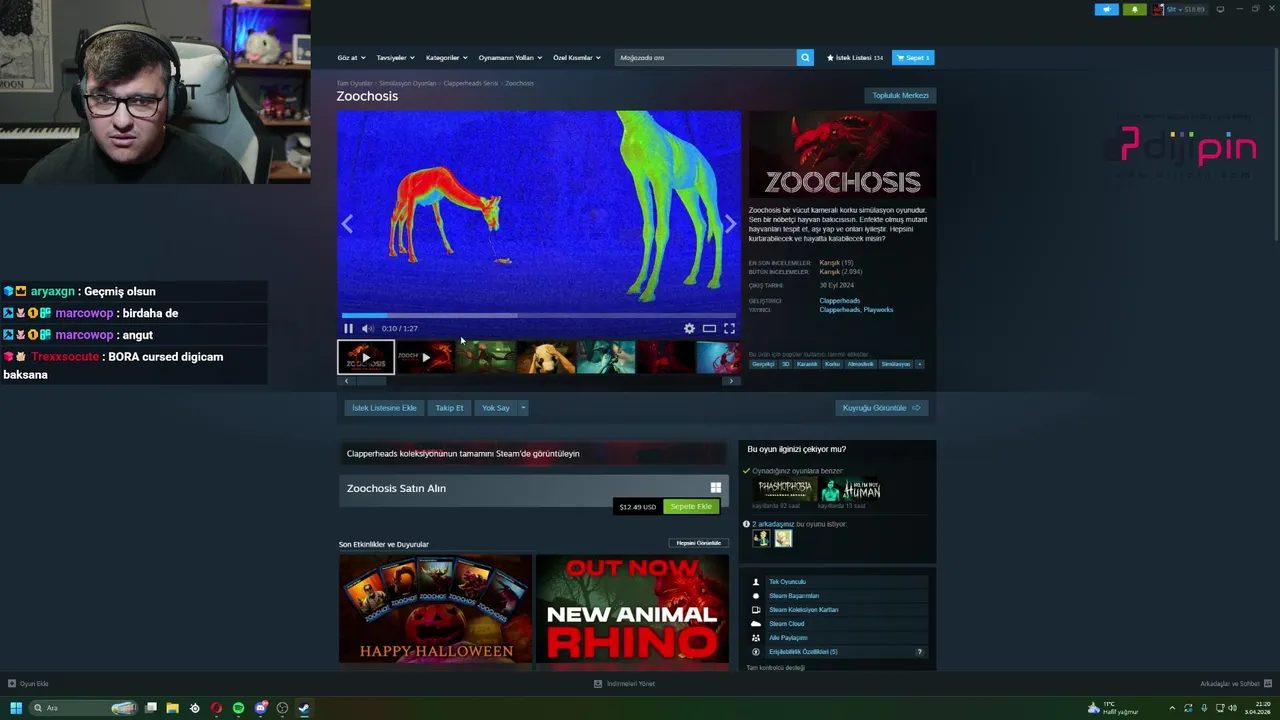This screenshot has height=720, width=1280.
Task: Click the magnifier search button
Action: (x=805, y=57)
